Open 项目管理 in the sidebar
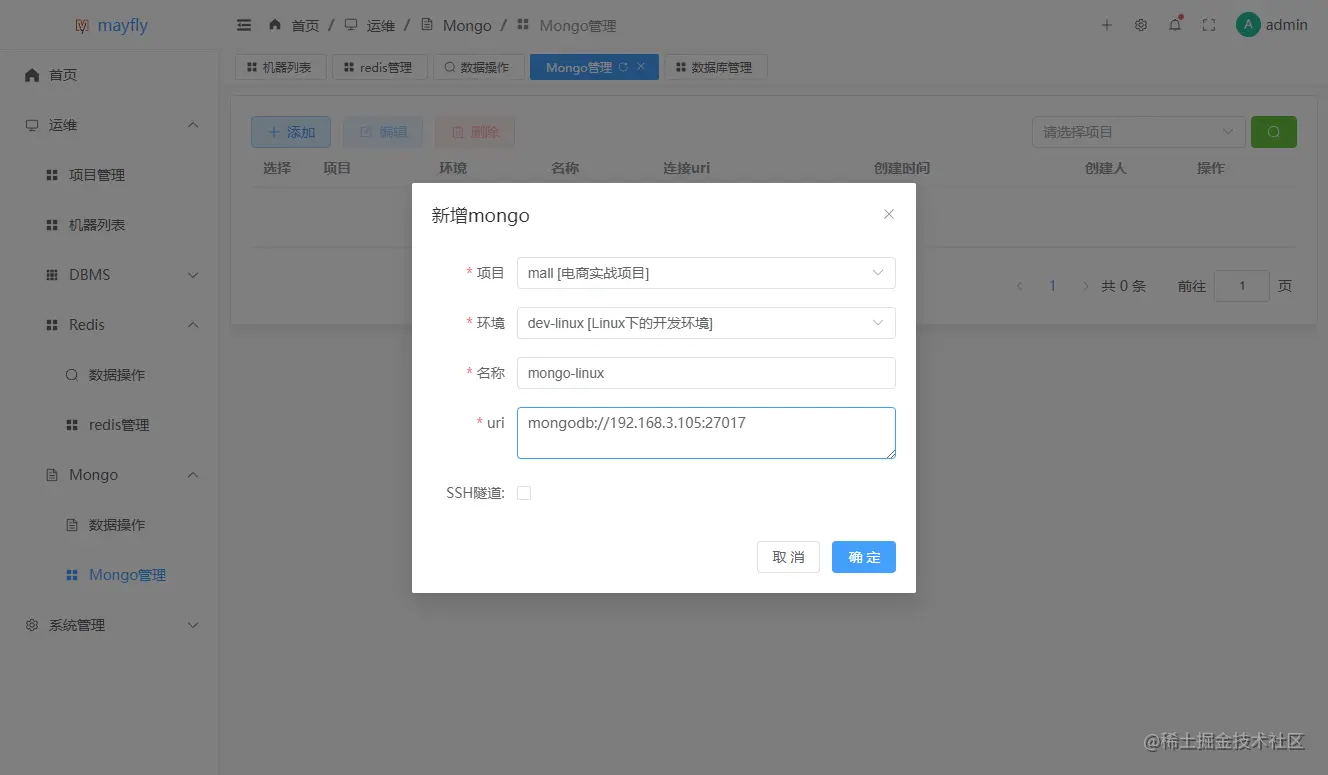Image resolution: width=1328 pixels, height=775 pixels. pos(97,175)
